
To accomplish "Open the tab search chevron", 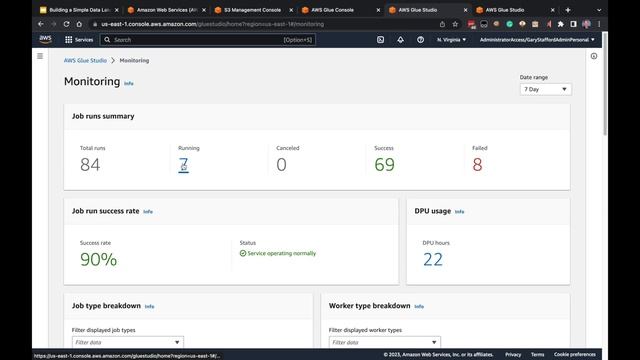I will (x=599, y=10).
